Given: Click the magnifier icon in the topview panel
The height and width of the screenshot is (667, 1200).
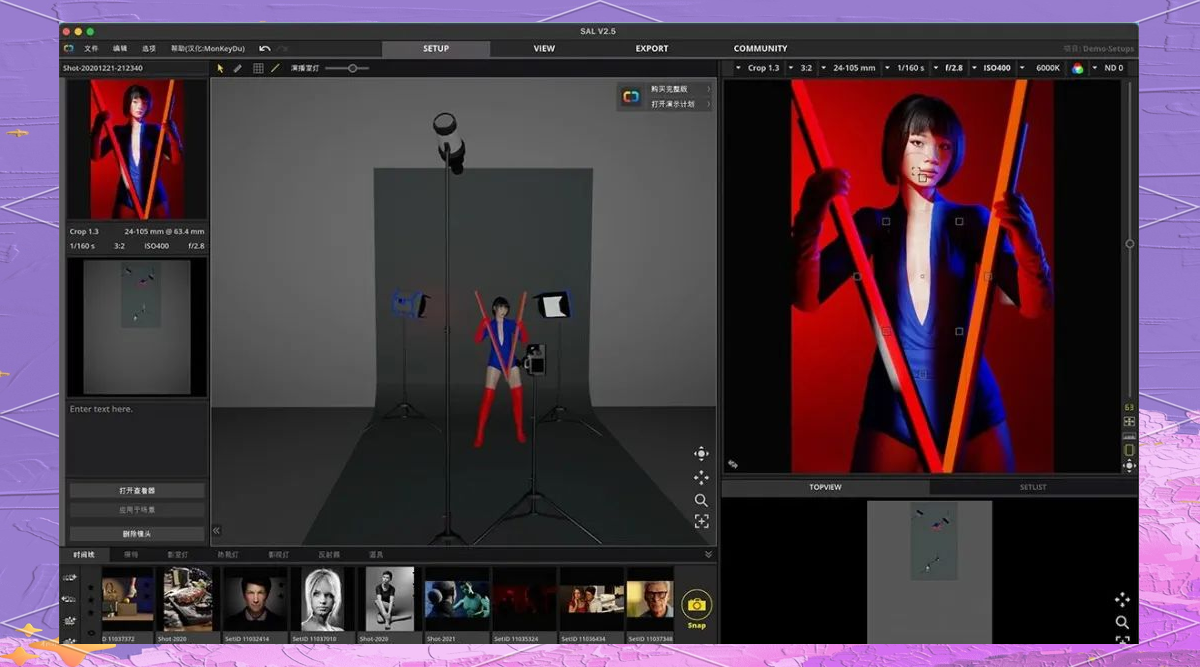Looking at the screenshot, I should (x=1122, y=622).
